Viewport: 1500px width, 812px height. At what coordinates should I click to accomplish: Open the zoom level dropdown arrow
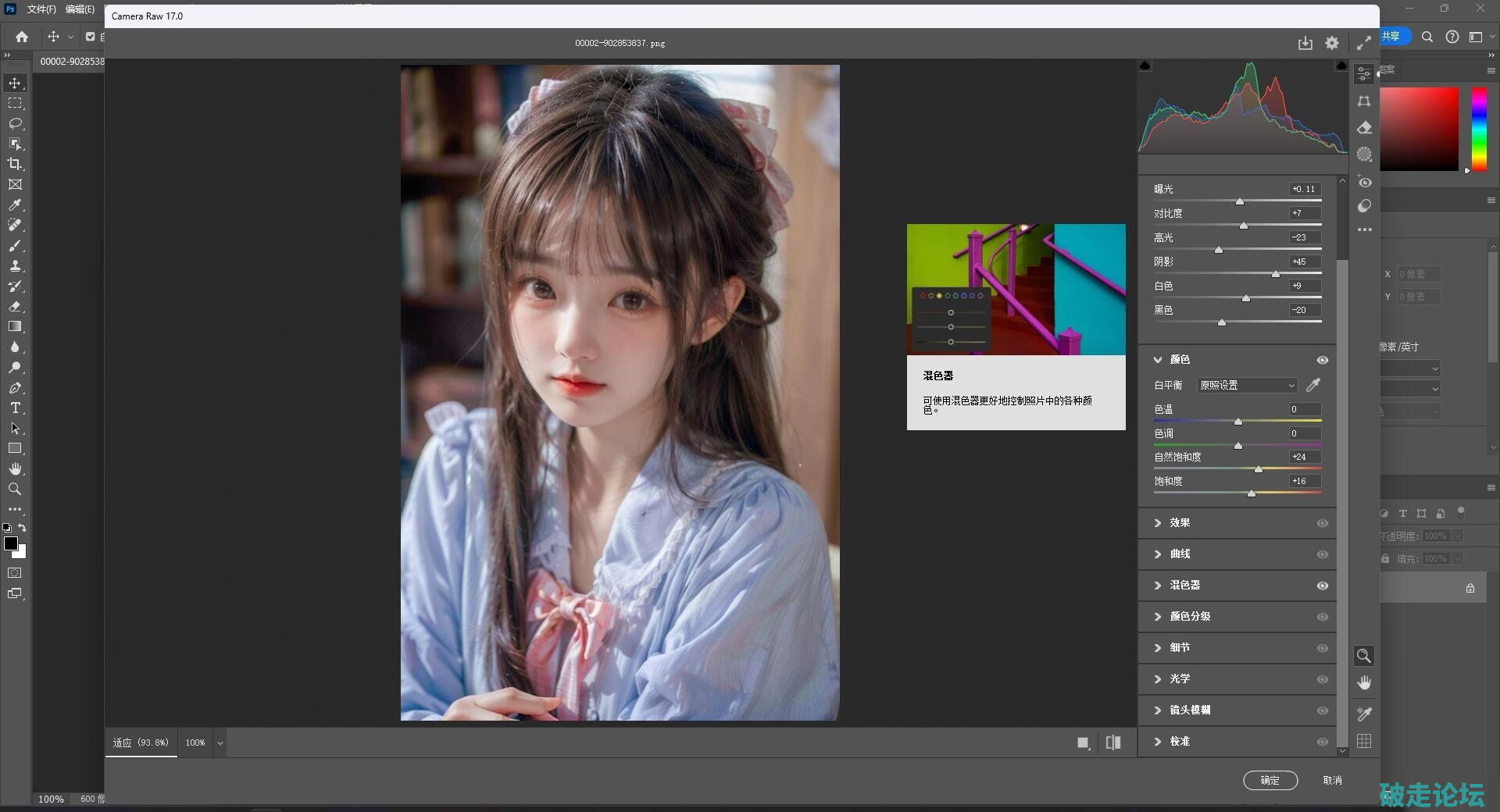click(220, 743)
